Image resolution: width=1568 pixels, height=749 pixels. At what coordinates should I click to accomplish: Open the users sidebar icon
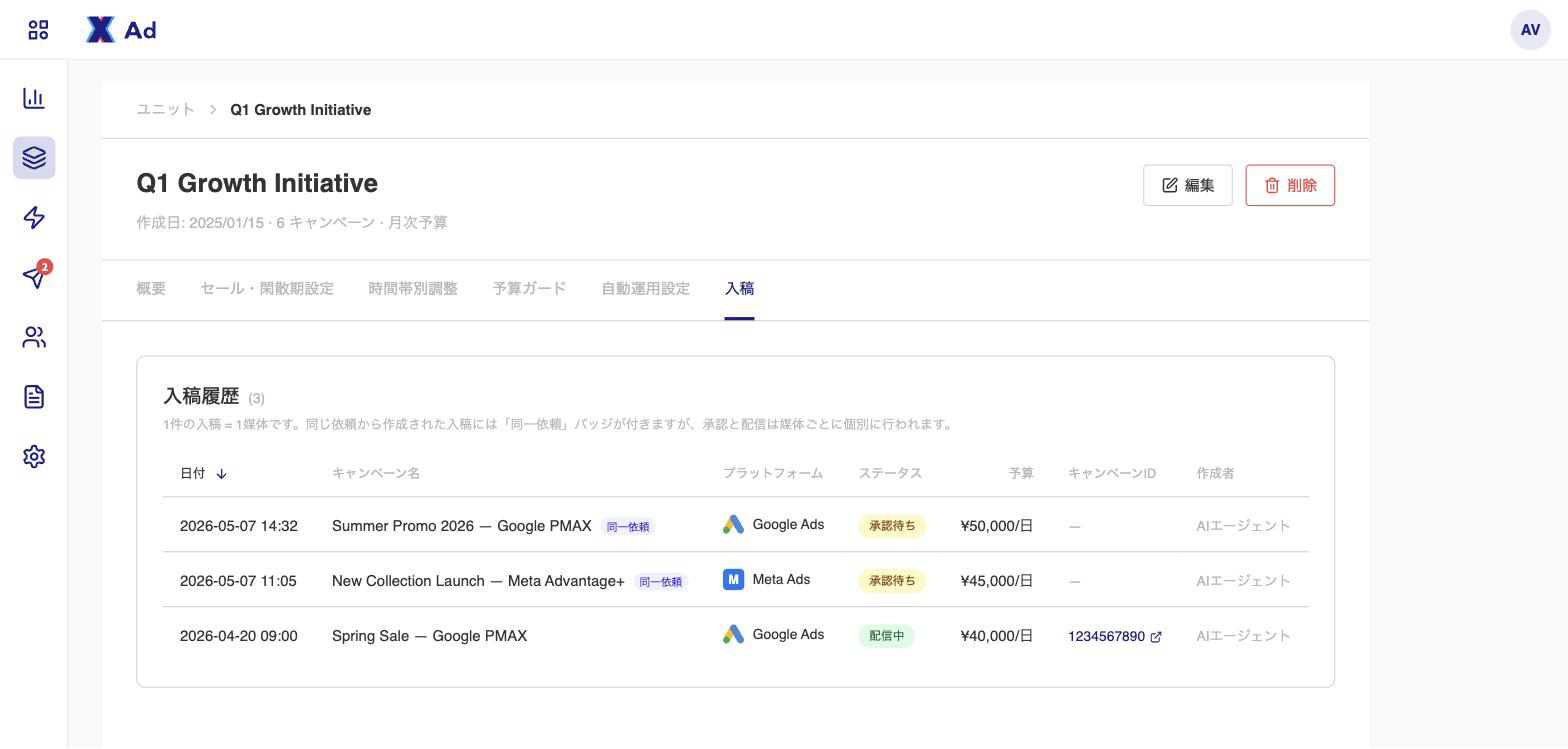point(34,337)
